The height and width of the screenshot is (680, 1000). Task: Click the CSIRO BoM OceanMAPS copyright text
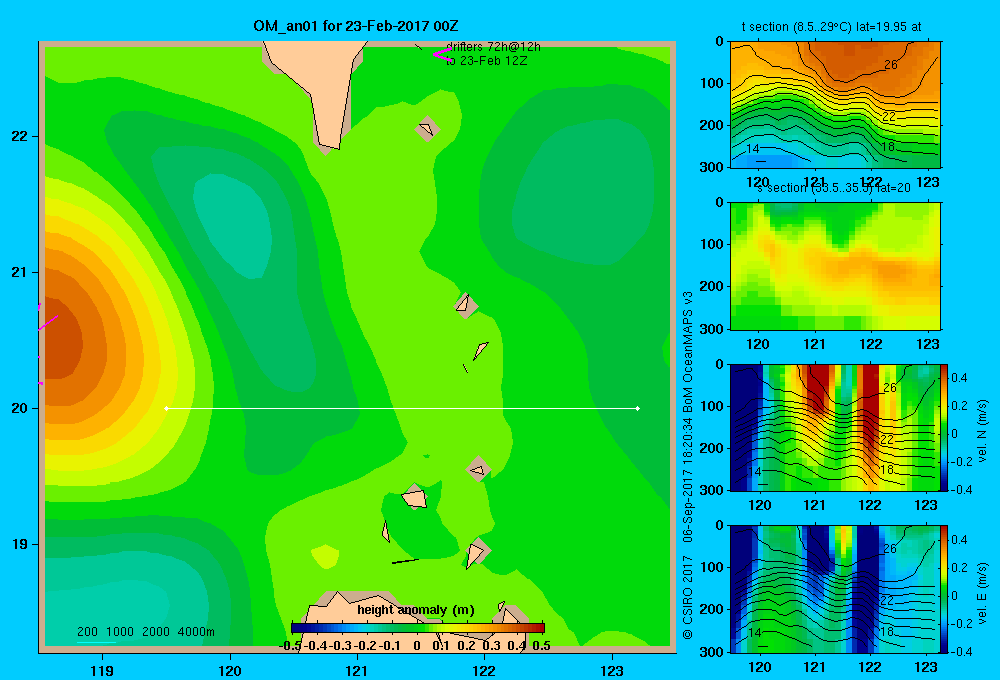(x=688, y=465)
